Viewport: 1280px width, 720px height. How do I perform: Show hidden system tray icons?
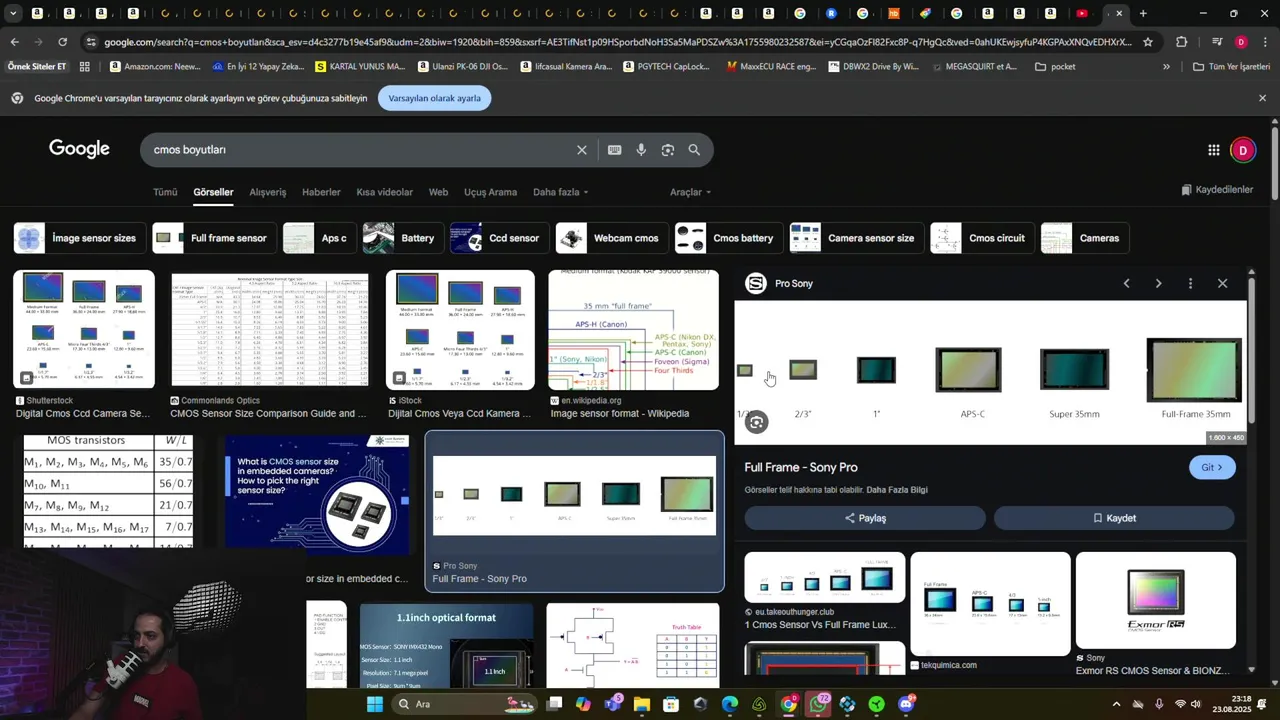[1116, 704]
